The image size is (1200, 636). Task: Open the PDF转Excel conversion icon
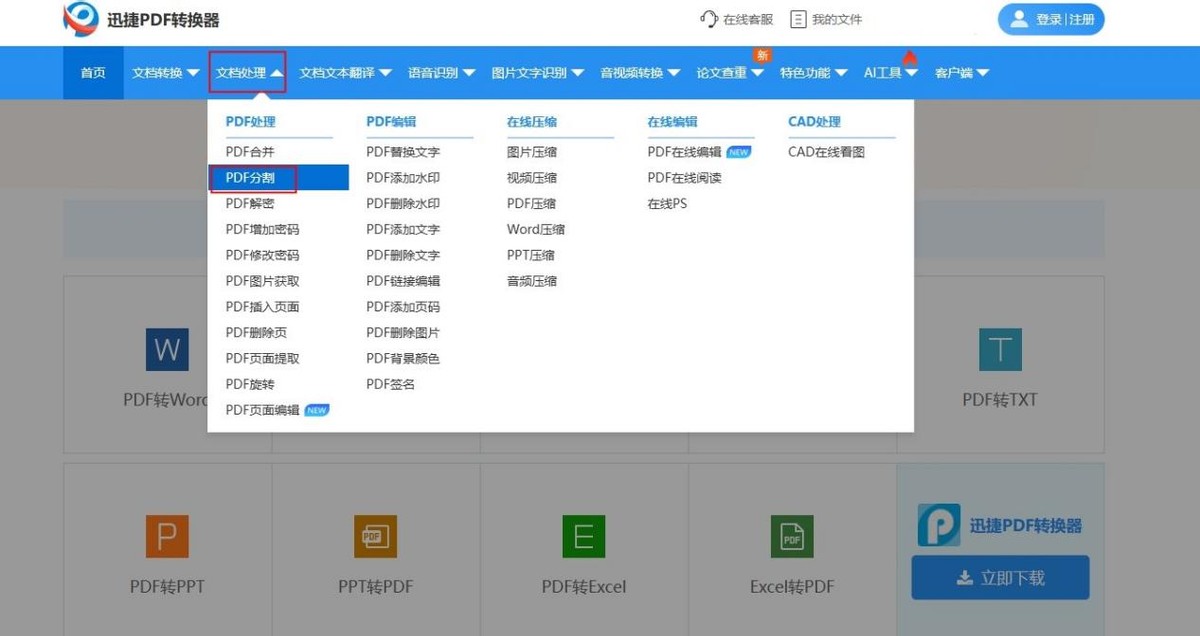pyautogui.click(x=583, y=536)
